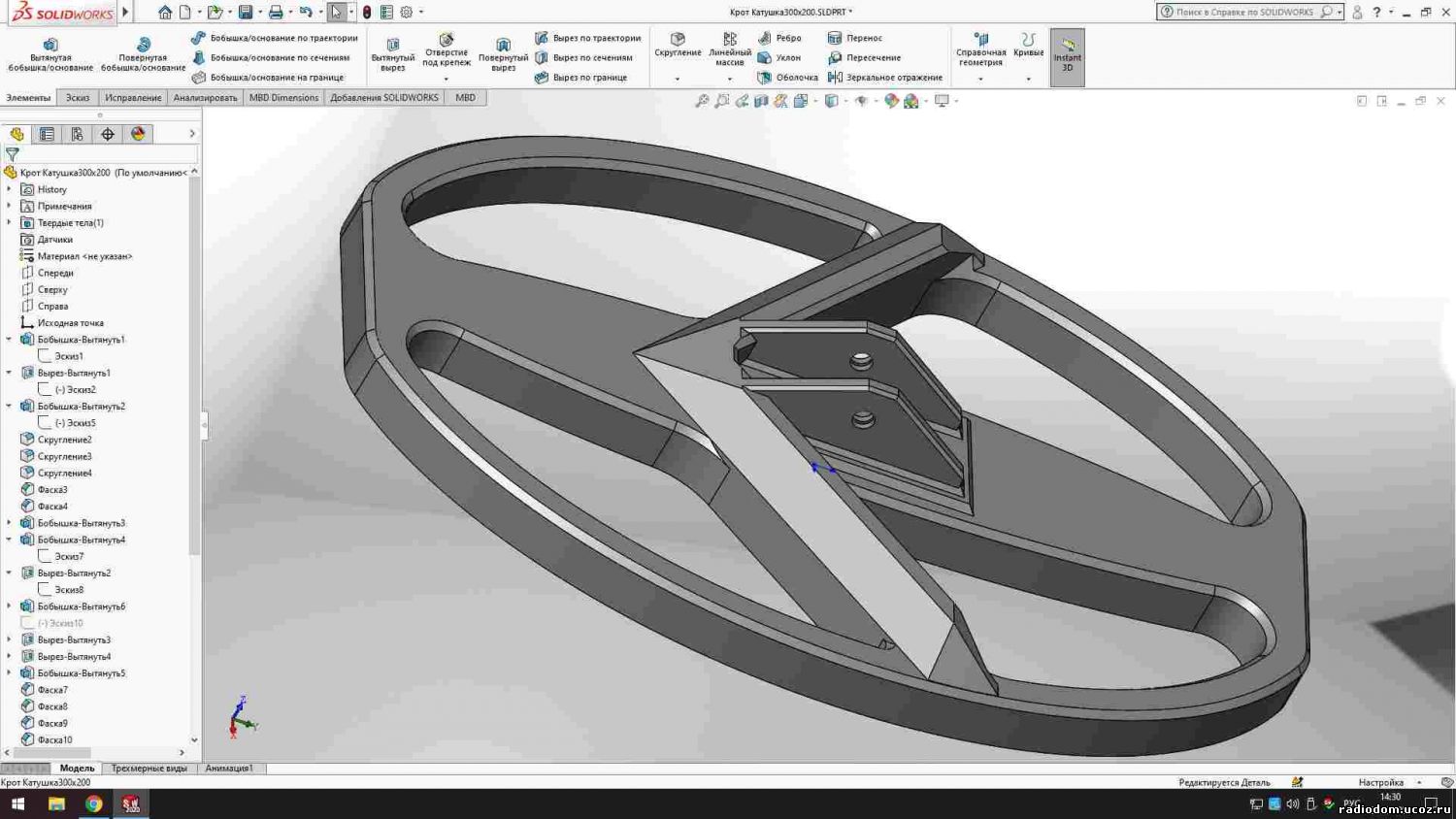Expand the Вырез-Вытянуть3 feature
Viewport: 1456px width, 819px height.
click(10, 639)
